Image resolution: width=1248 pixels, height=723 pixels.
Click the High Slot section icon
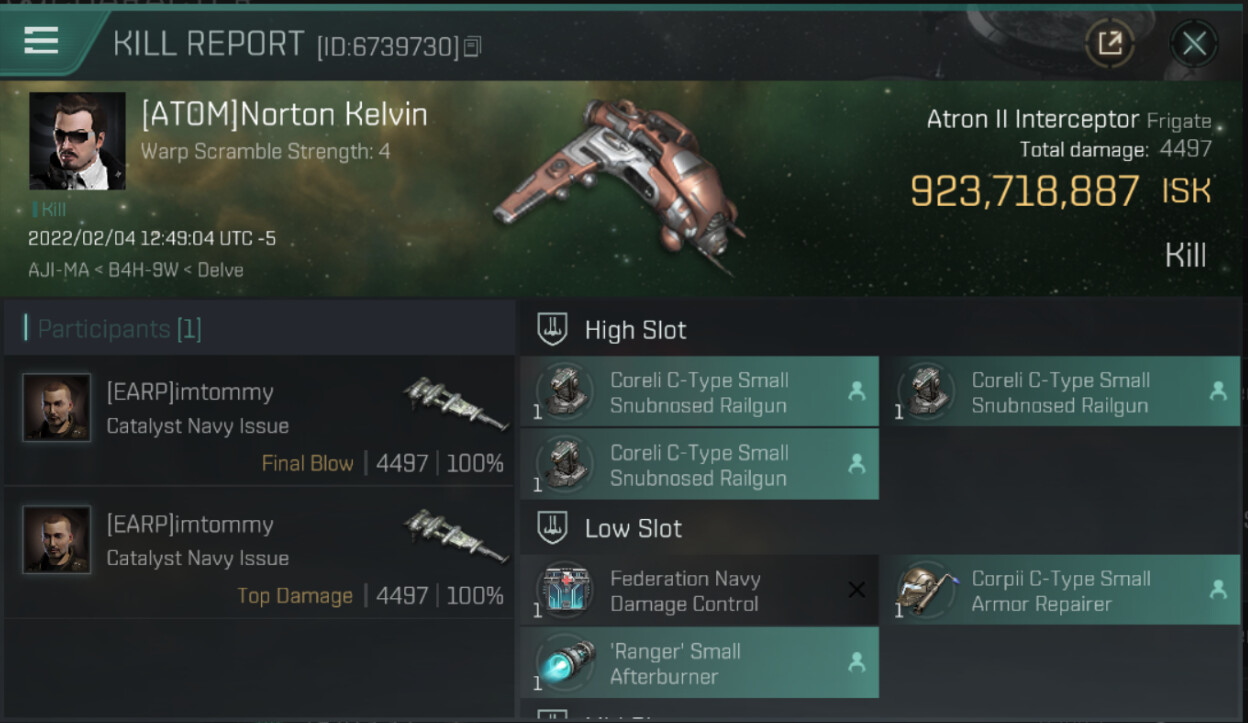(553, 329)
